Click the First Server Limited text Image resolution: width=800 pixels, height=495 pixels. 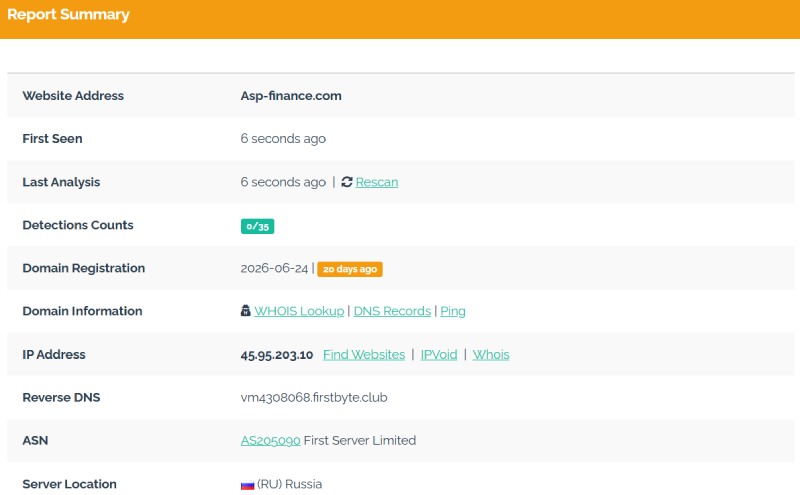[x=360, y=440]
